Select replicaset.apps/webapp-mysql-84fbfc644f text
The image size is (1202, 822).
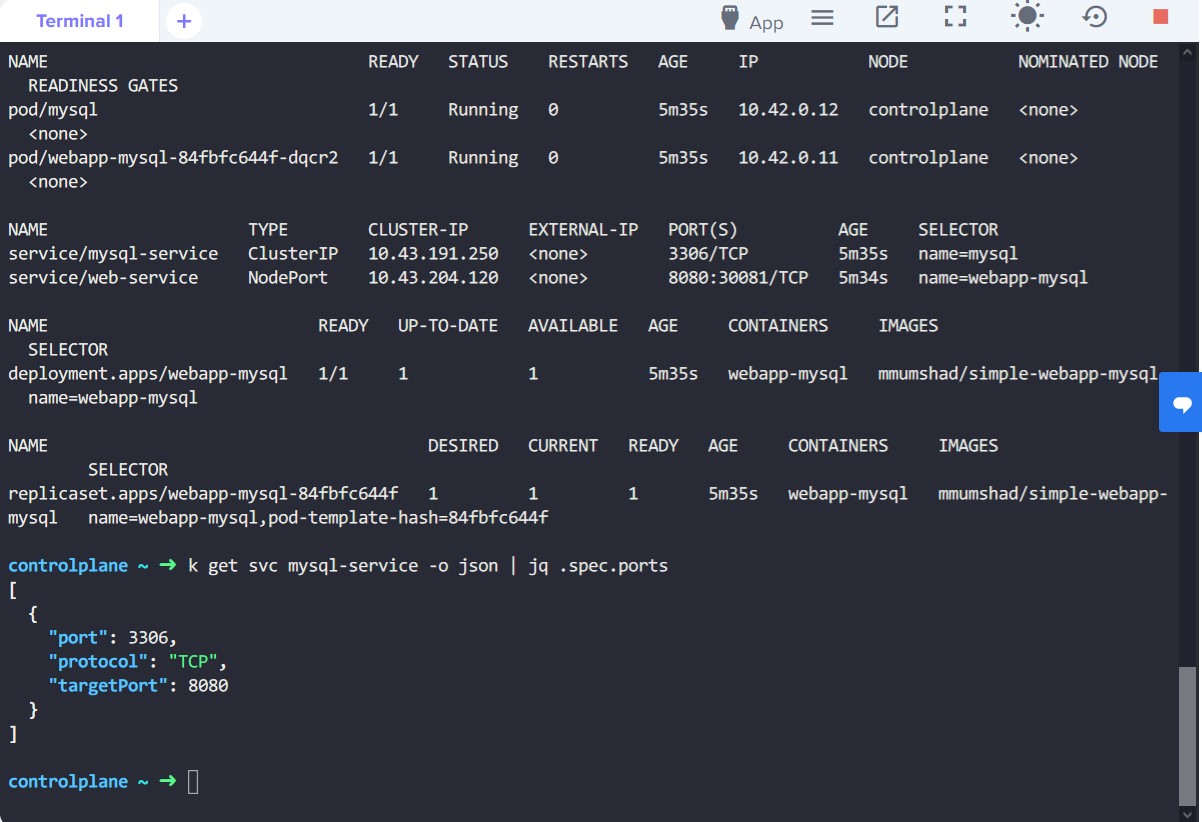(x=203, y=494)
